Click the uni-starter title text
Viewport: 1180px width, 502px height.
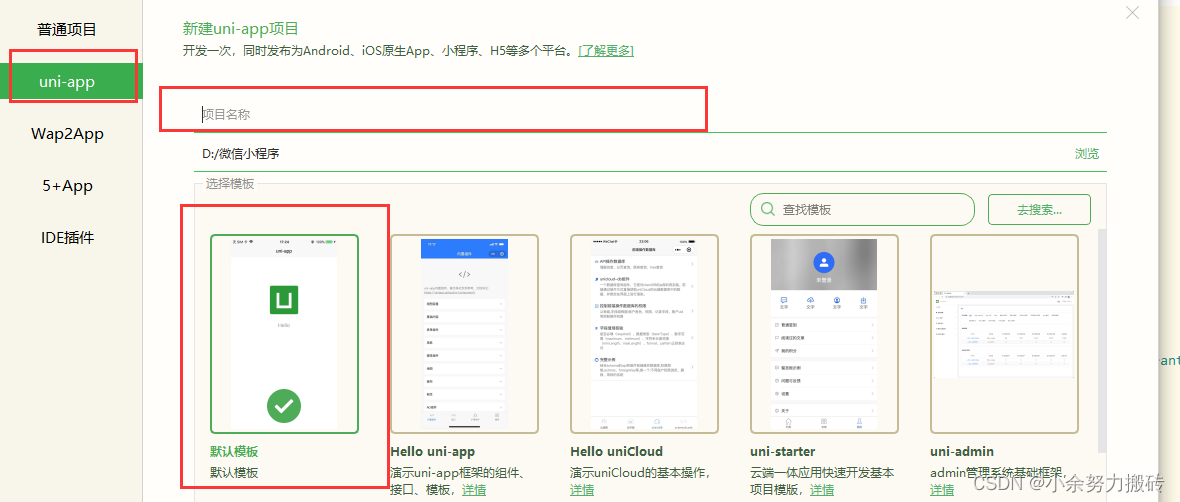click(x=783, y=452)
